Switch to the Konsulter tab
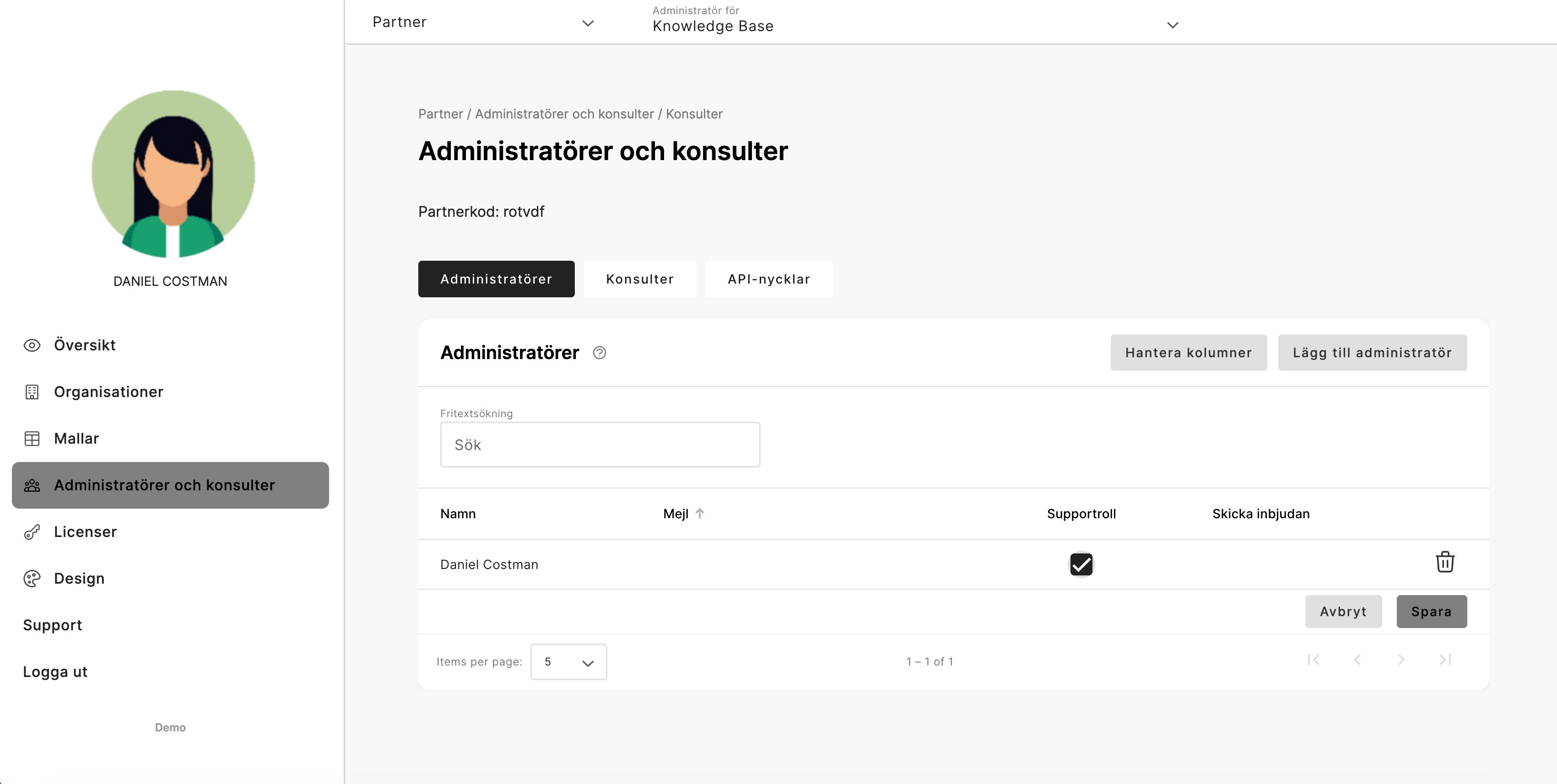1557x784 pixels. pyautogui.click(x=639, y=279)
